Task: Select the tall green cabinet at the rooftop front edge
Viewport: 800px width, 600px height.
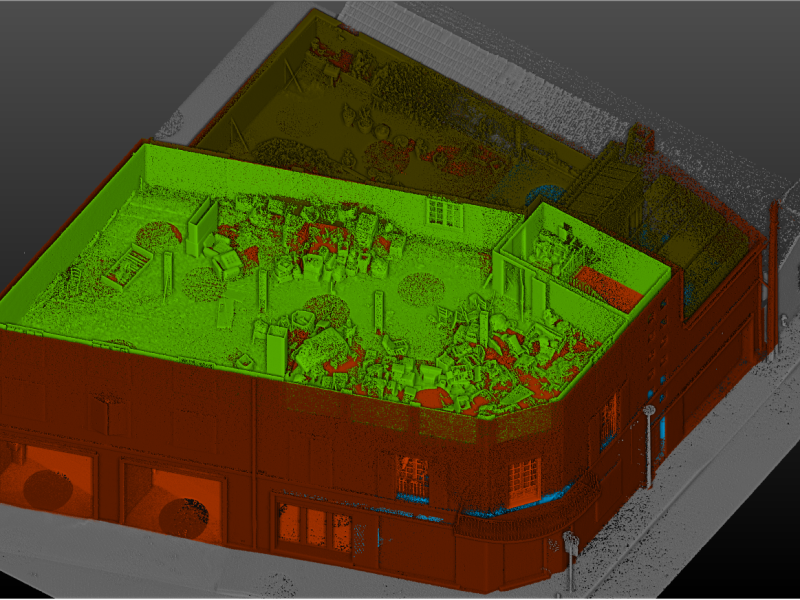Action: pyautogui.click(x=277, y=352)
